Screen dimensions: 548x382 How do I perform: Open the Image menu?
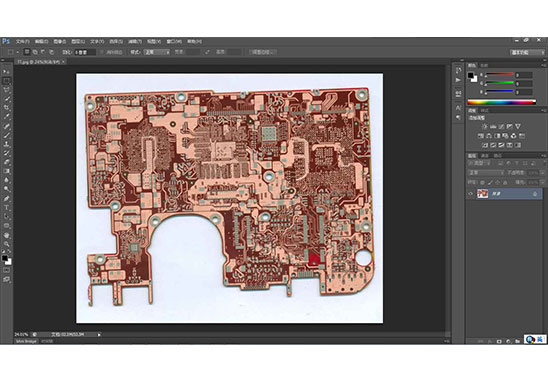pyautogui.click(x=60, y=41)
